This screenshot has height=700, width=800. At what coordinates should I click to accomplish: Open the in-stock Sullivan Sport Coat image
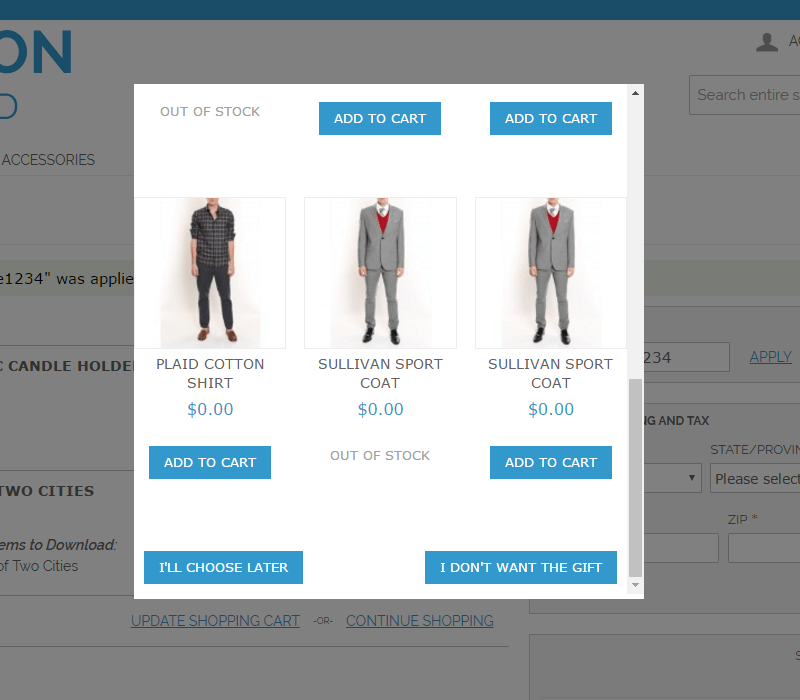click(x=551, y=272)
